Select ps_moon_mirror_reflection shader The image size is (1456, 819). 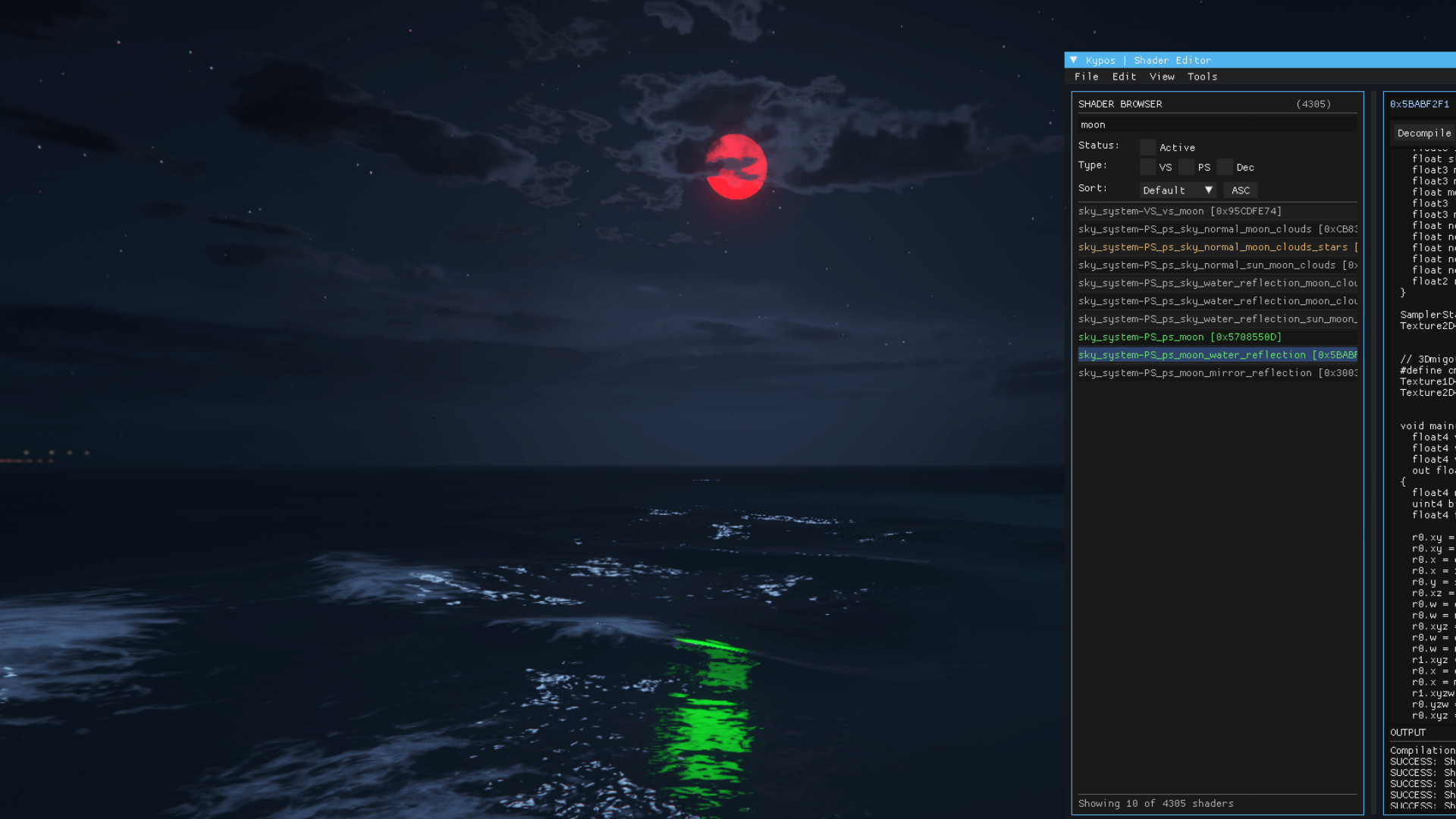click(x=1216, y=373)
